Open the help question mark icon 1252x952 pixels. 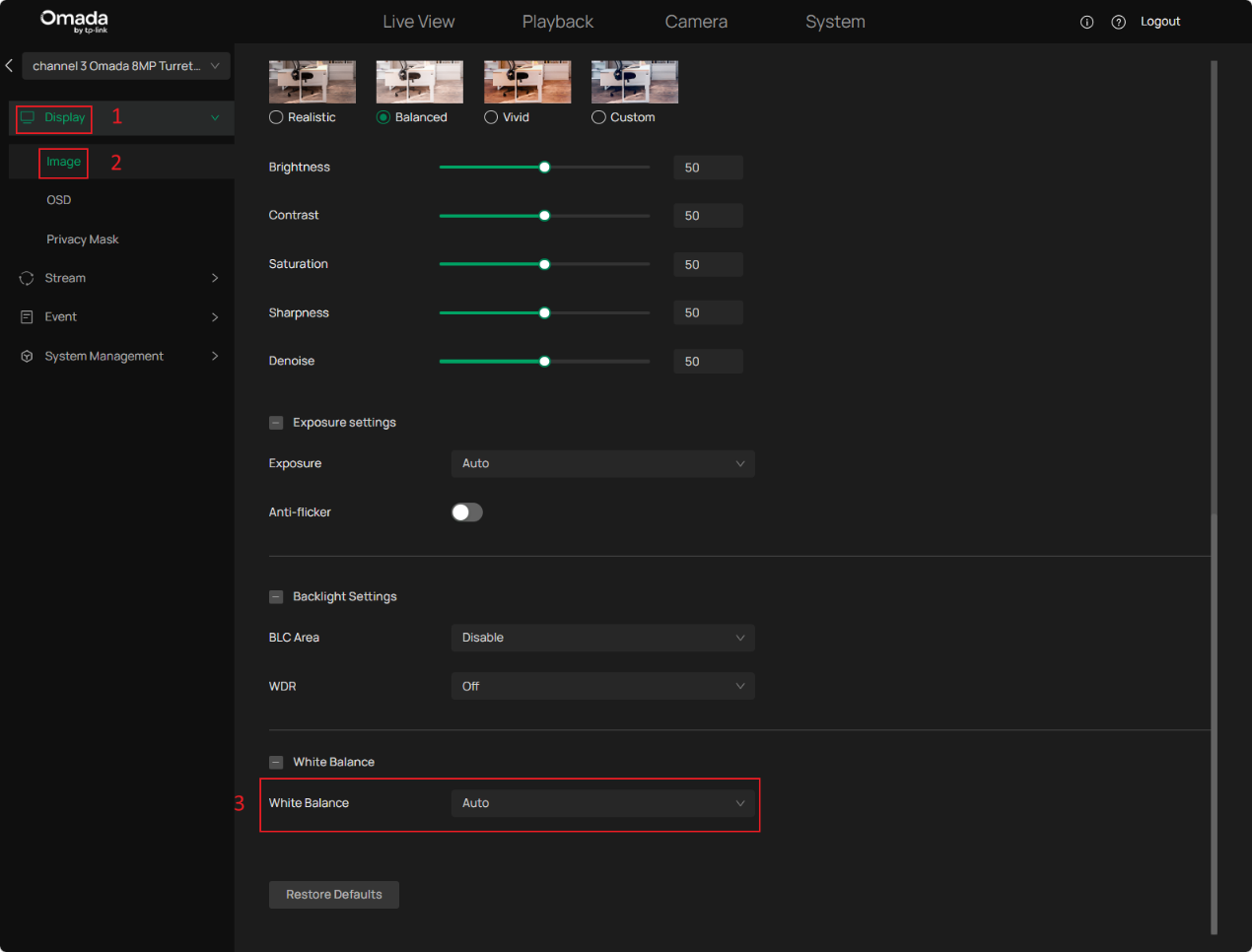(x=1118, y=22)
